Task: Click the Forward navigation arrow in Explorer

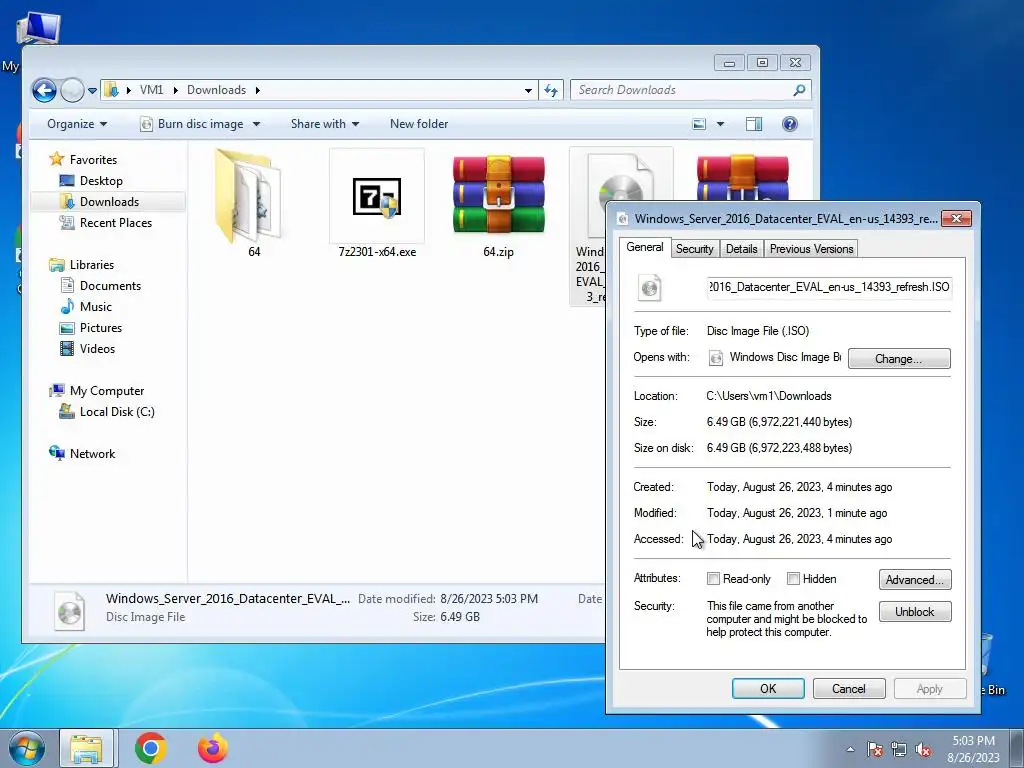Action: (72, 90)
